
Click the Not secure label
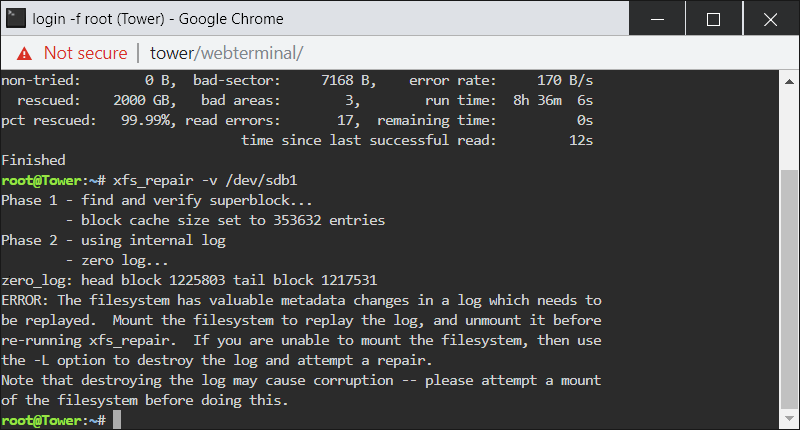click(x=85, y=53)
